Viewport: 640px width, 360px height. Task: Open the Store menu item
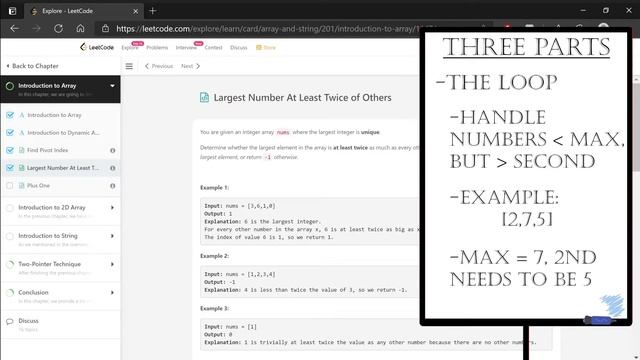266,48
